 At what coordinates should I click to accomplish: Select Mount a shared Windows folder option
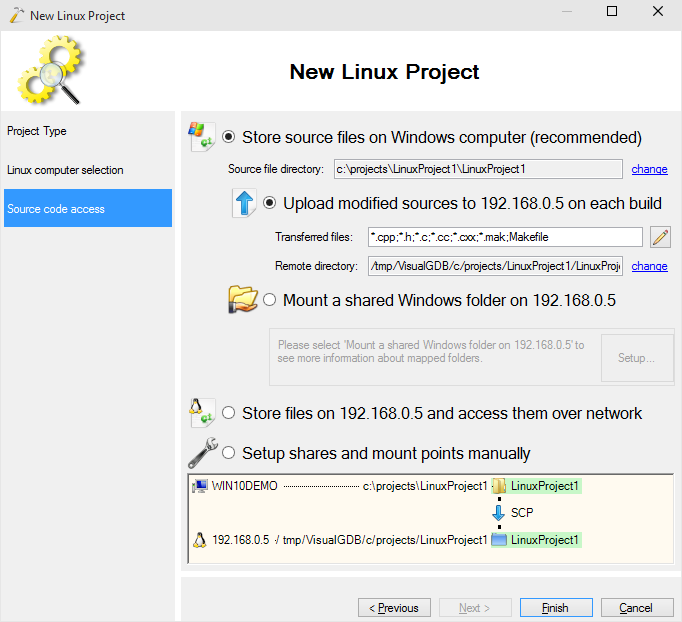[x=270, y=300]
